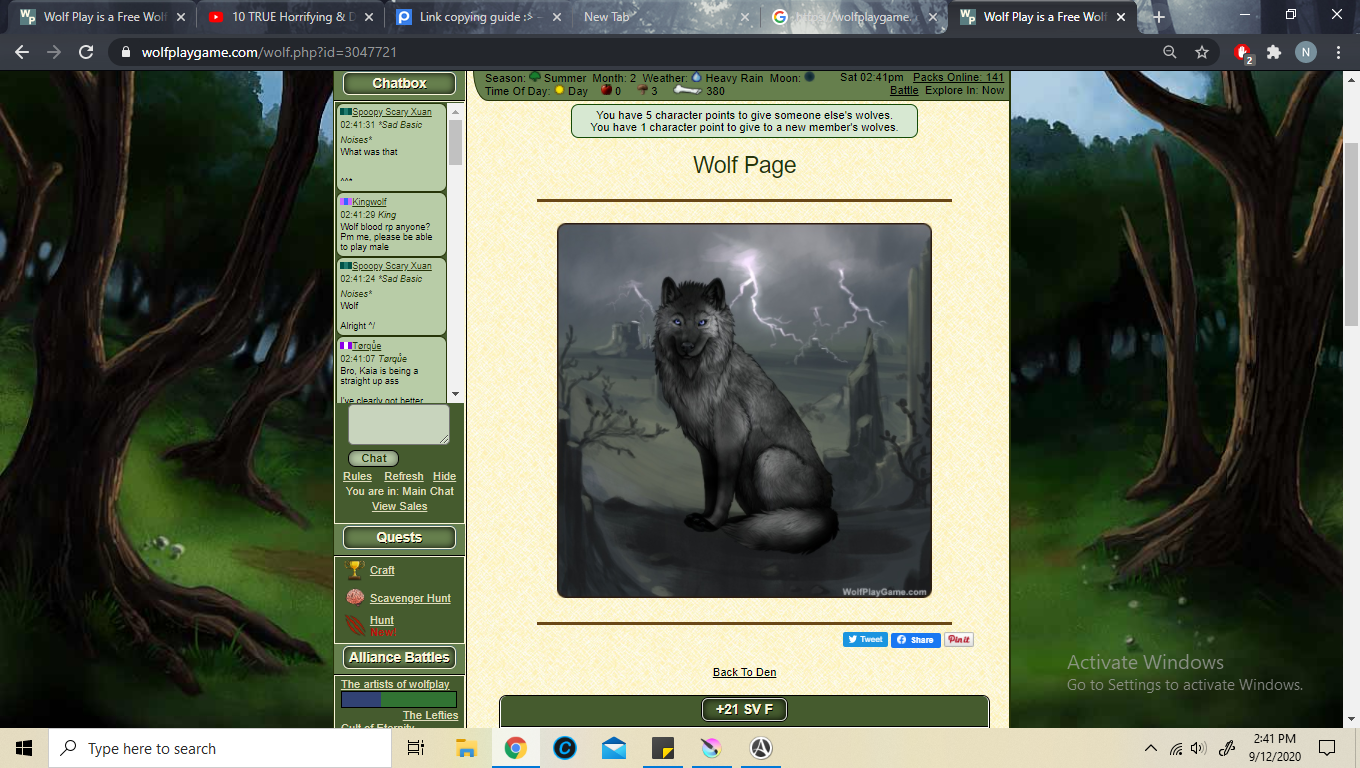This screenshot has width=1360, height=768.
Task: Click the Chat send button
Action: tap(373, 458)
